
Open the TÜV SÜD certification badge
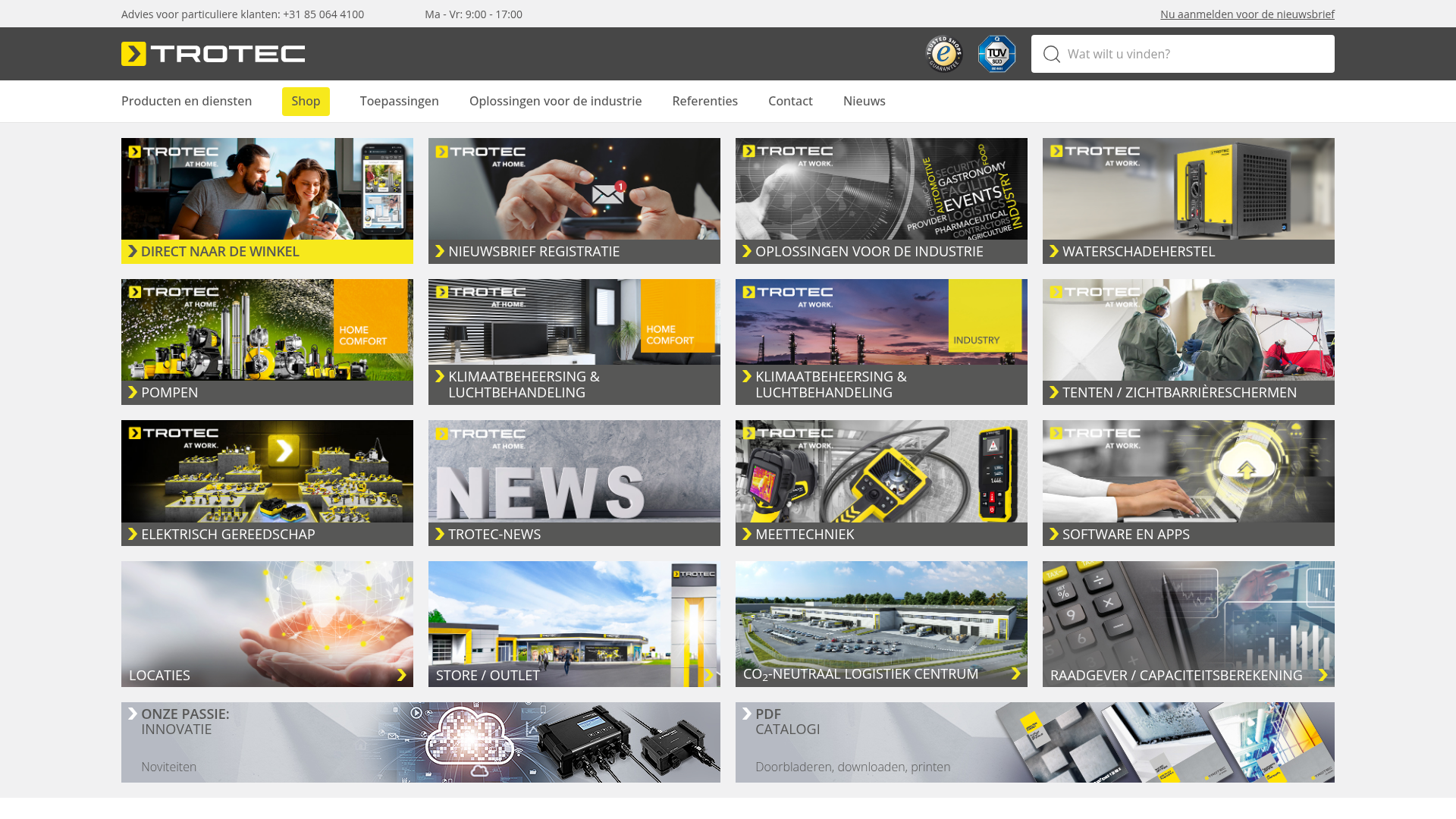(x=996, y=54)
